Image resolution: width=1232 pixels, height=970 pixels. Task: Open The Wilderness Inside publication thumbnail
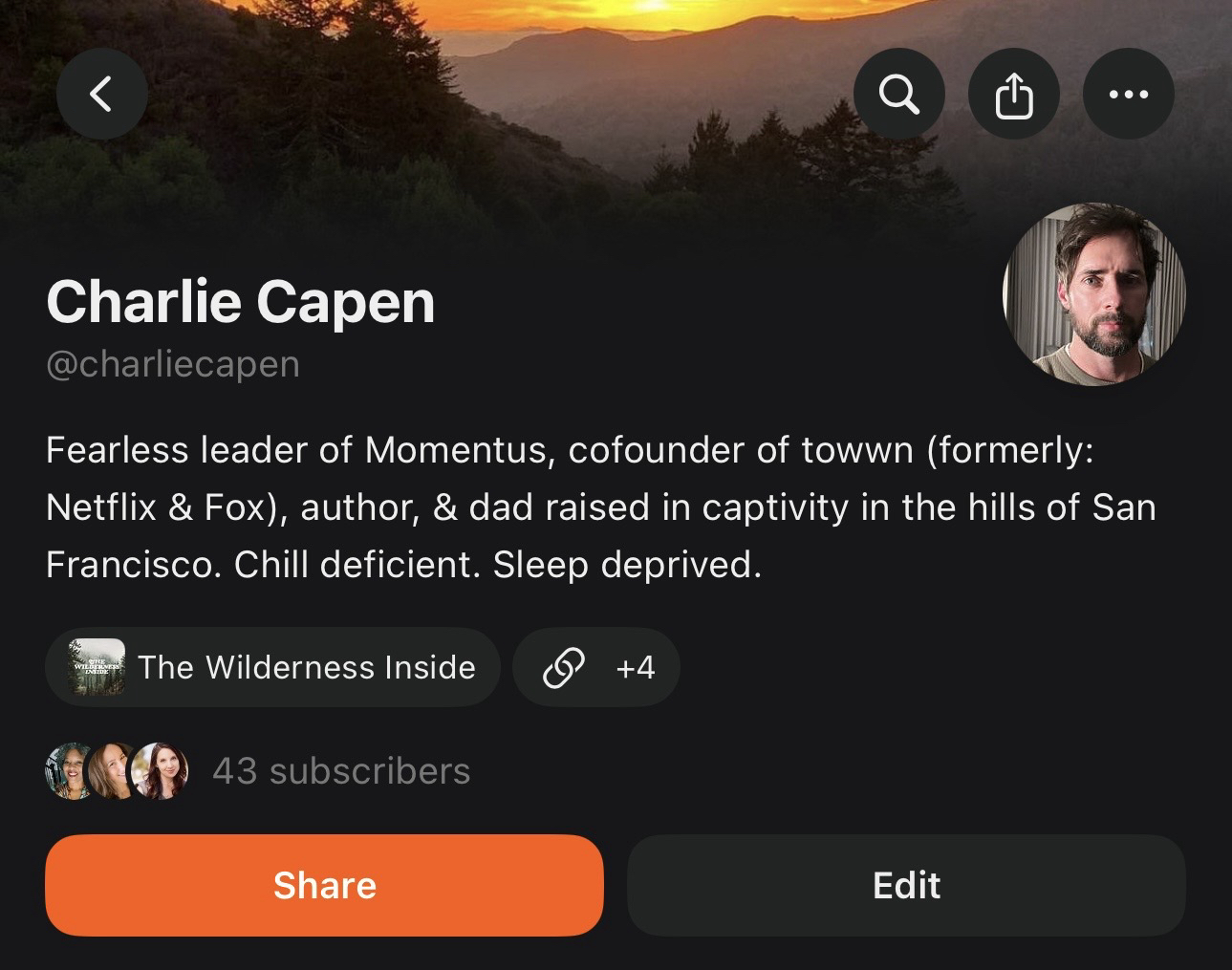point(97,667)
